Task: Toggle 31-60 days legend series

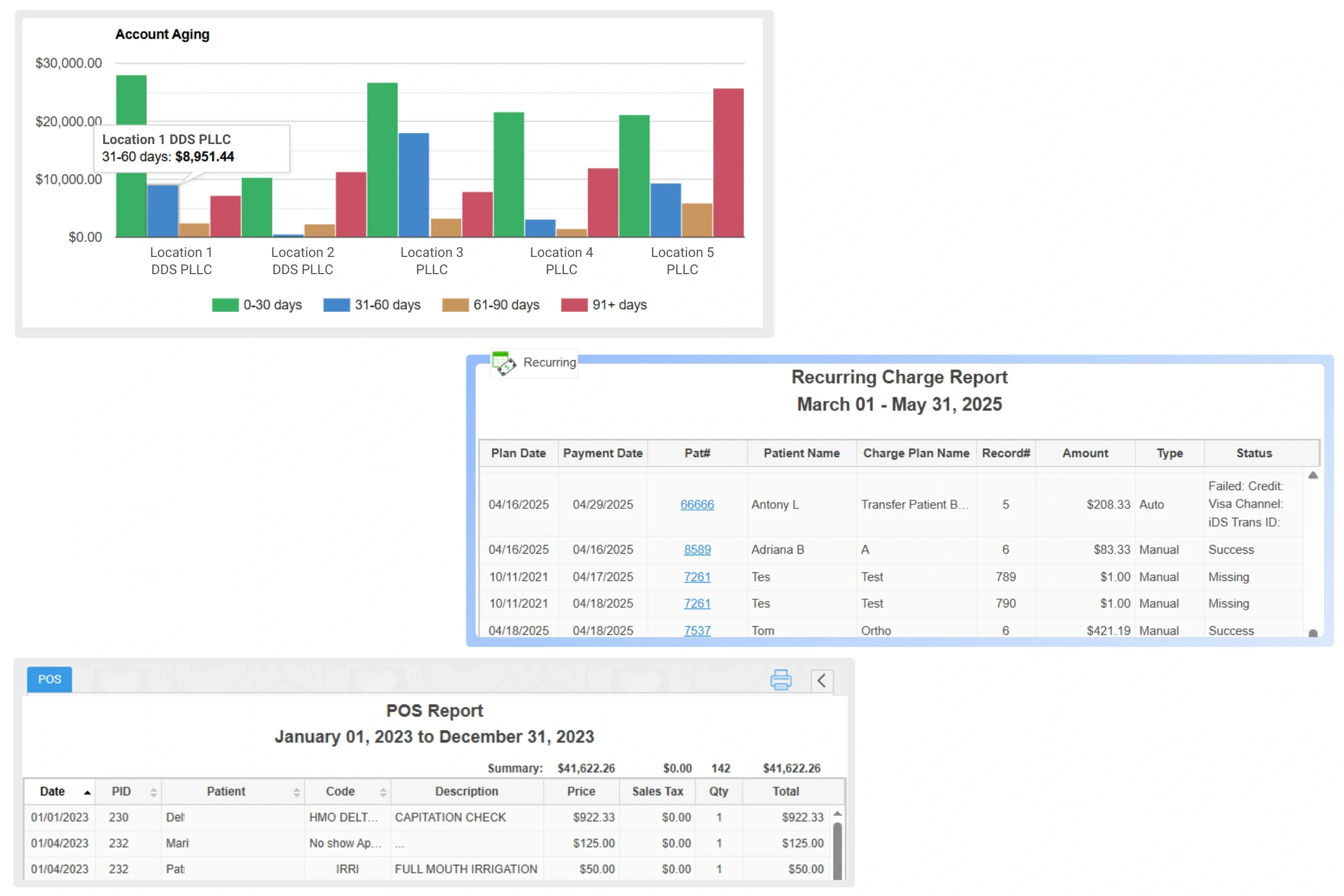Action: click(371, 305)
